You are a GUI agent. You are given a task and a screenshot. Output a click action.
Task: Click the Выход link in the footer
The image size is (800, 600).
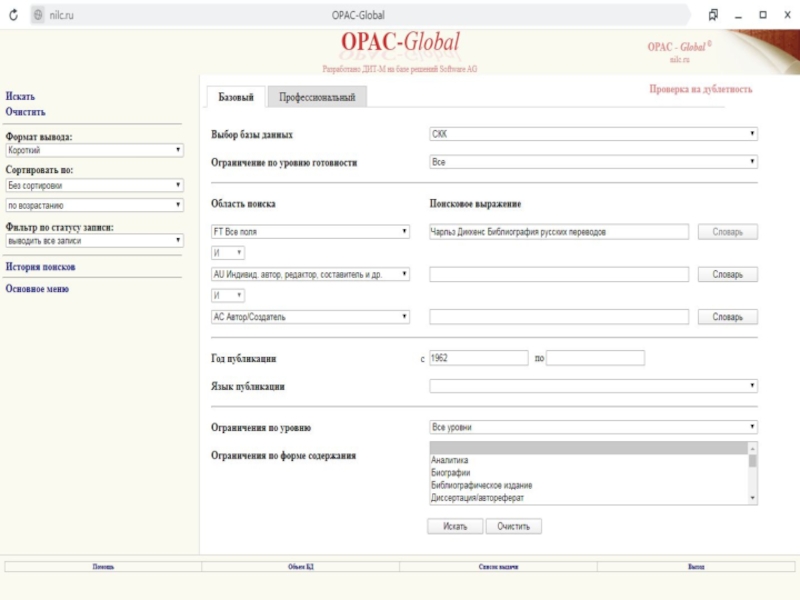click(x=696, y=567)
